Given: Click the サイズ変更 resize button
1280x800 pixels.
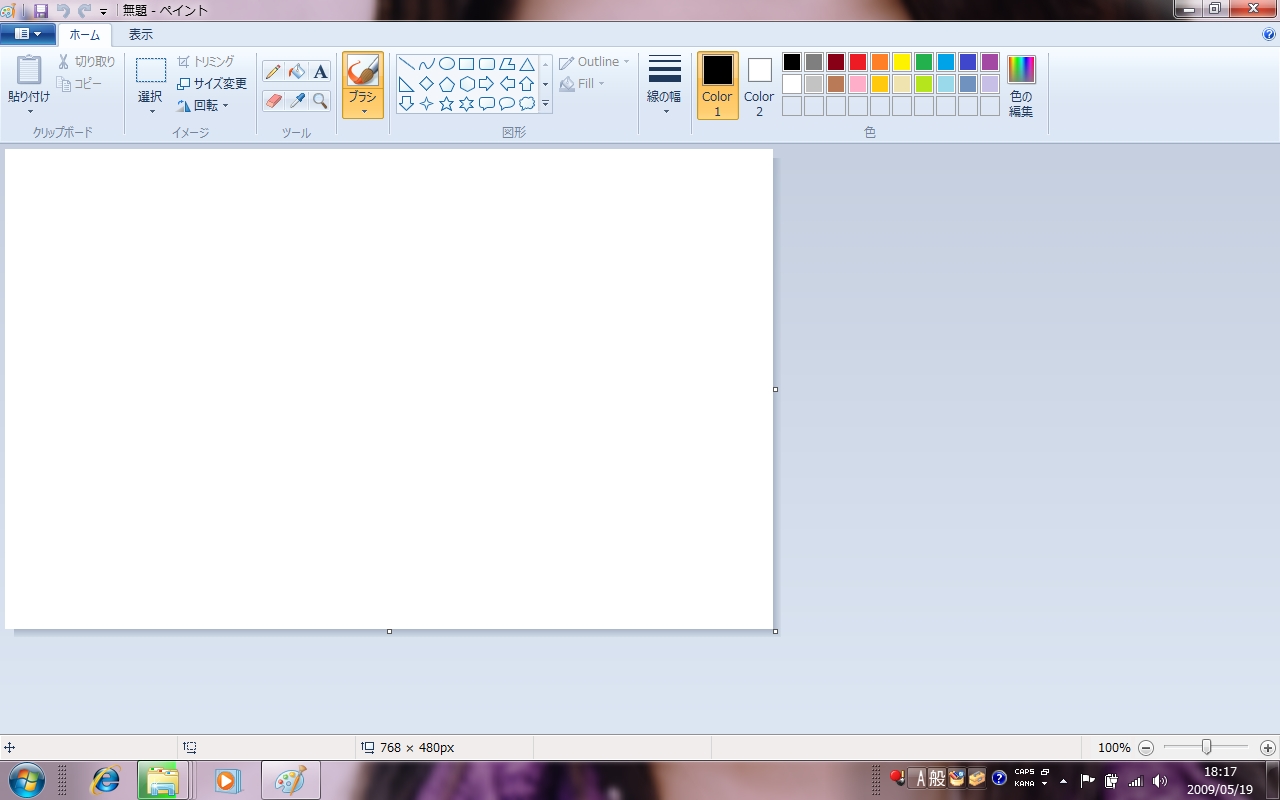Looking at the screenshot, I should (212, 84).
